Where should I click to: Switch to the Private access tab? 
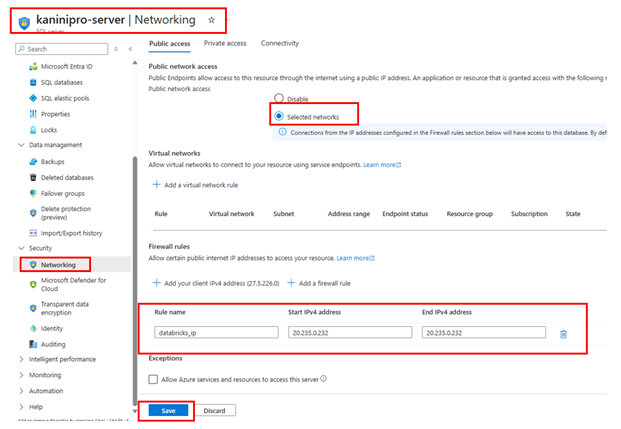coord(225,44)
